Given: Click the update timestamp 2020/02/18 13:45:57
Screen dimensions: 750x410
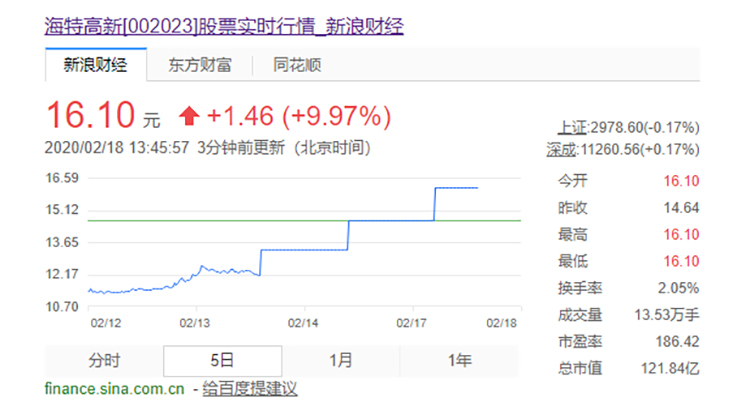Looking at the screenshot, I should [117, 147].
